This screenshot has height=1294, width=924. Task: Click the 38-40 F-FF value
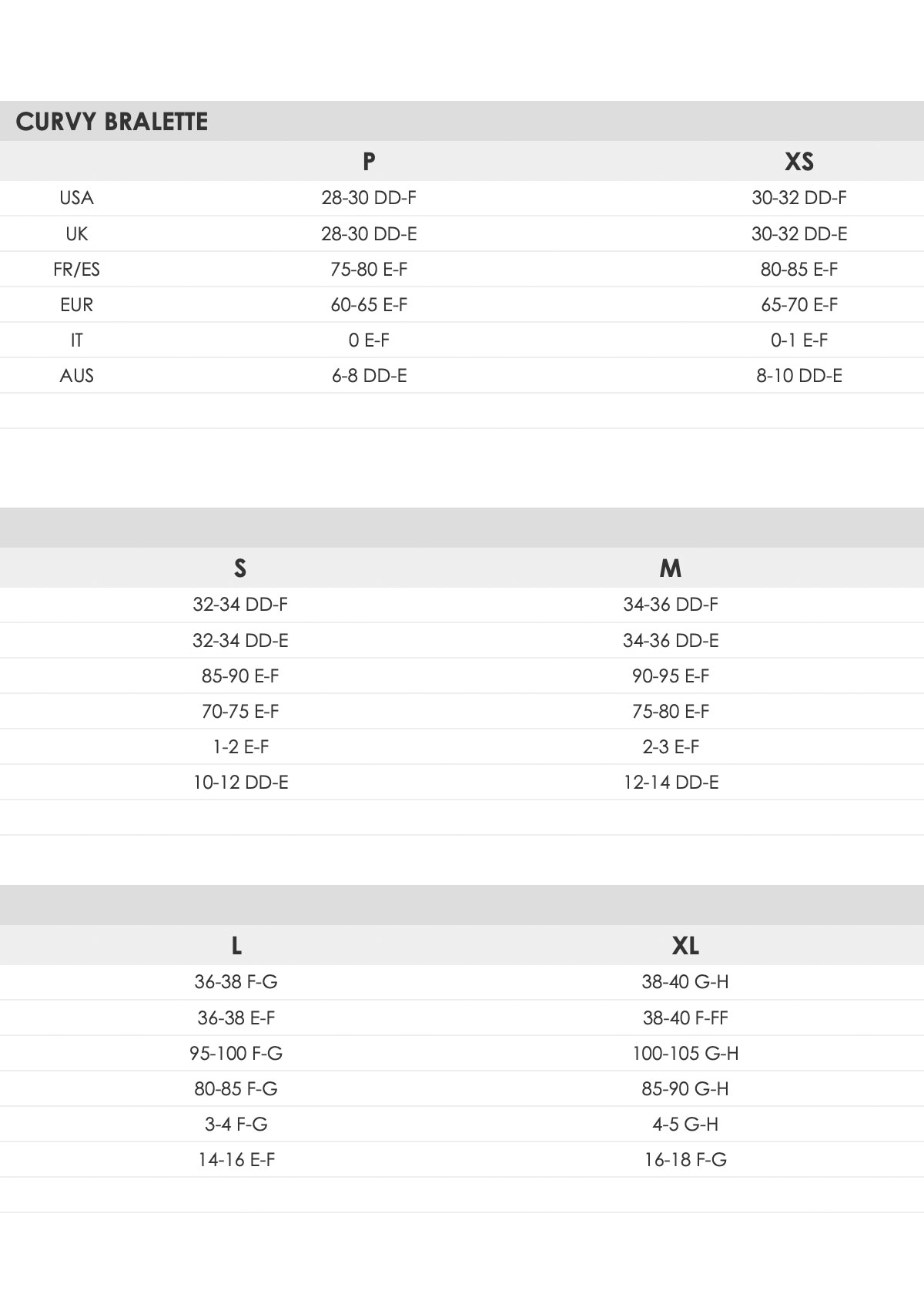(685, 1018)
